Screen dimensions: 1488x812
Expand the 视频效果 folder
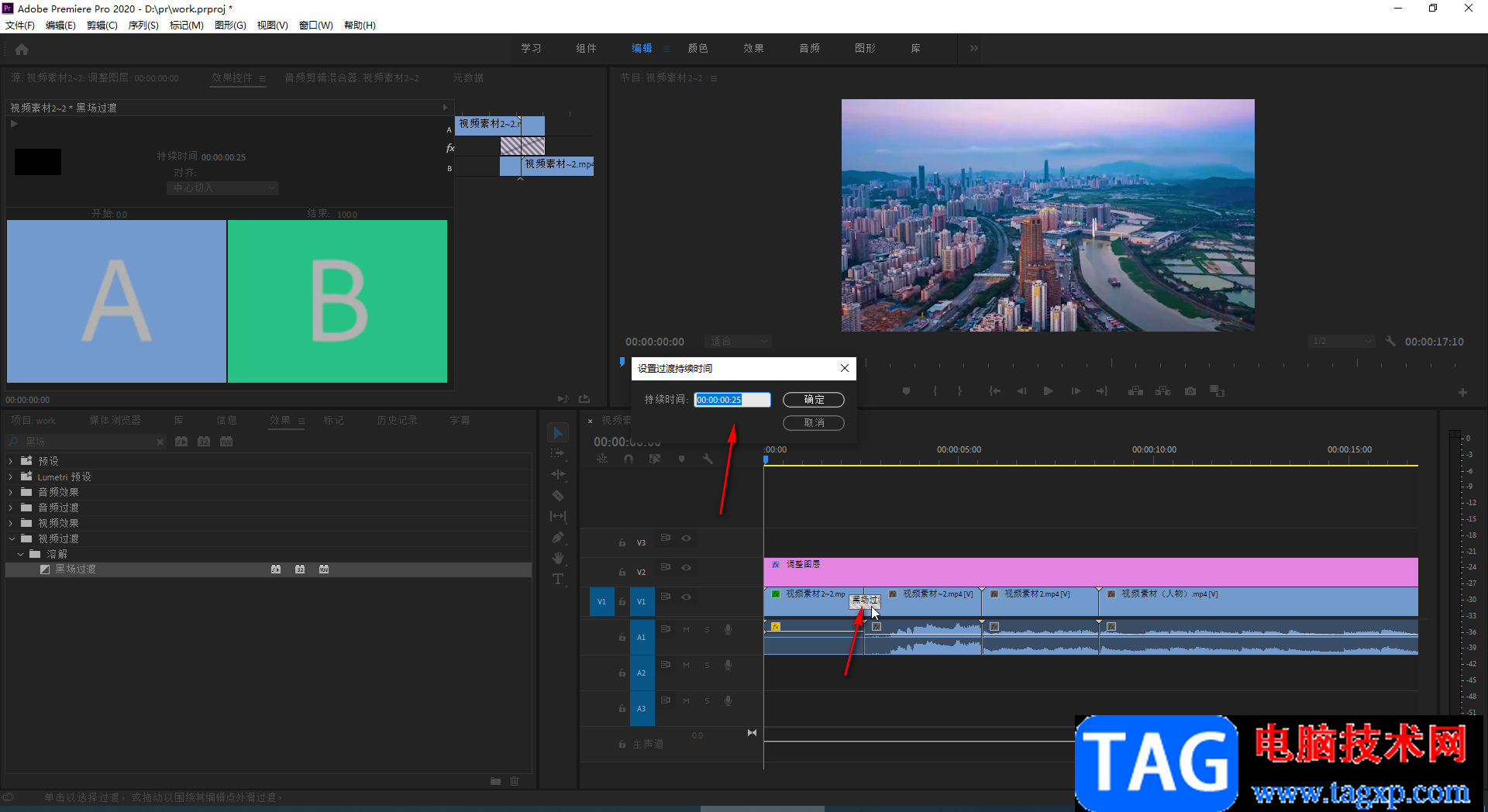(11, 523)
